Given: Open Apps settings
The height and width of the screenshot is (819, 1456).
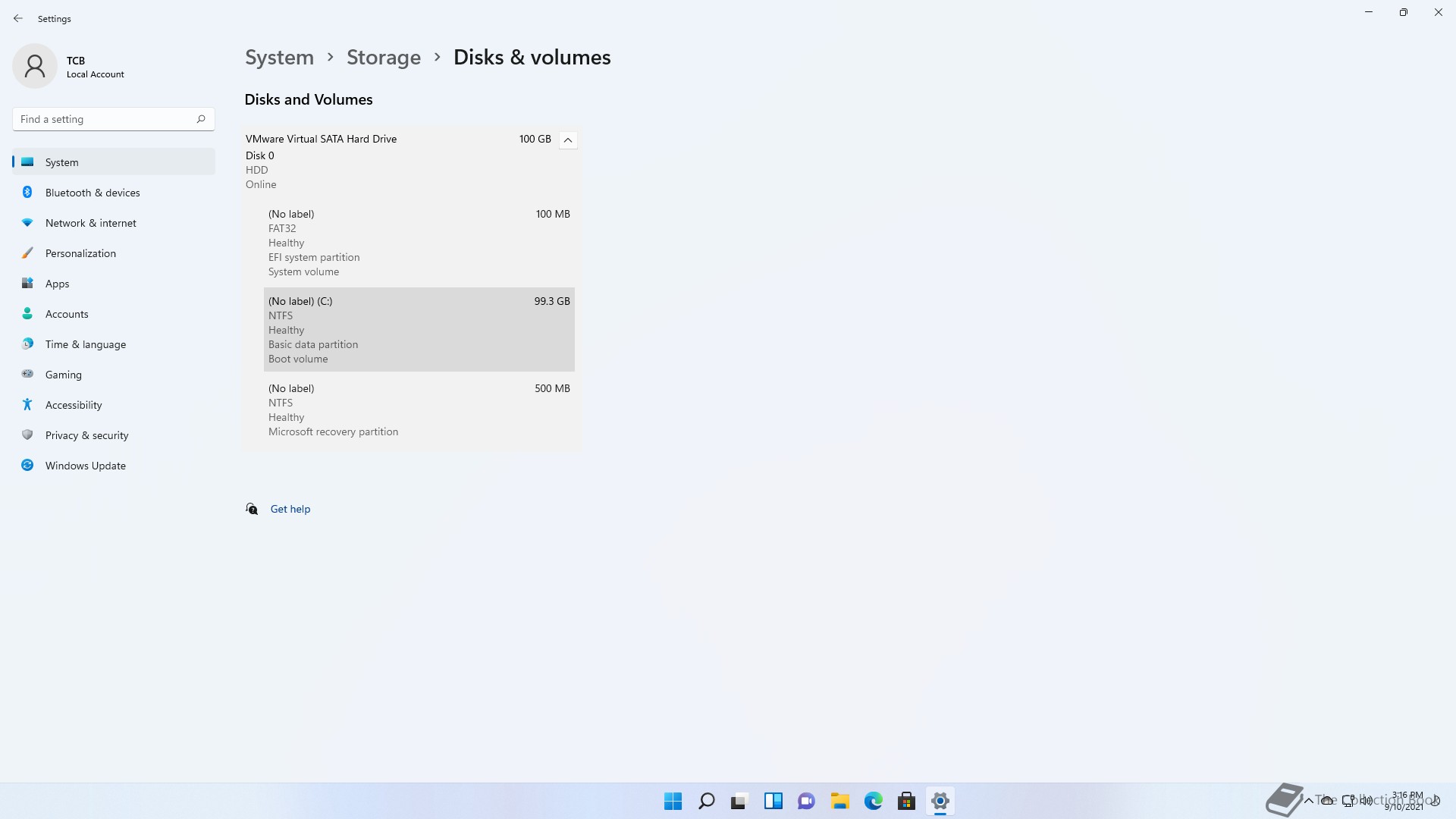Looking at the screenshot, I should [x=114, y=284].
